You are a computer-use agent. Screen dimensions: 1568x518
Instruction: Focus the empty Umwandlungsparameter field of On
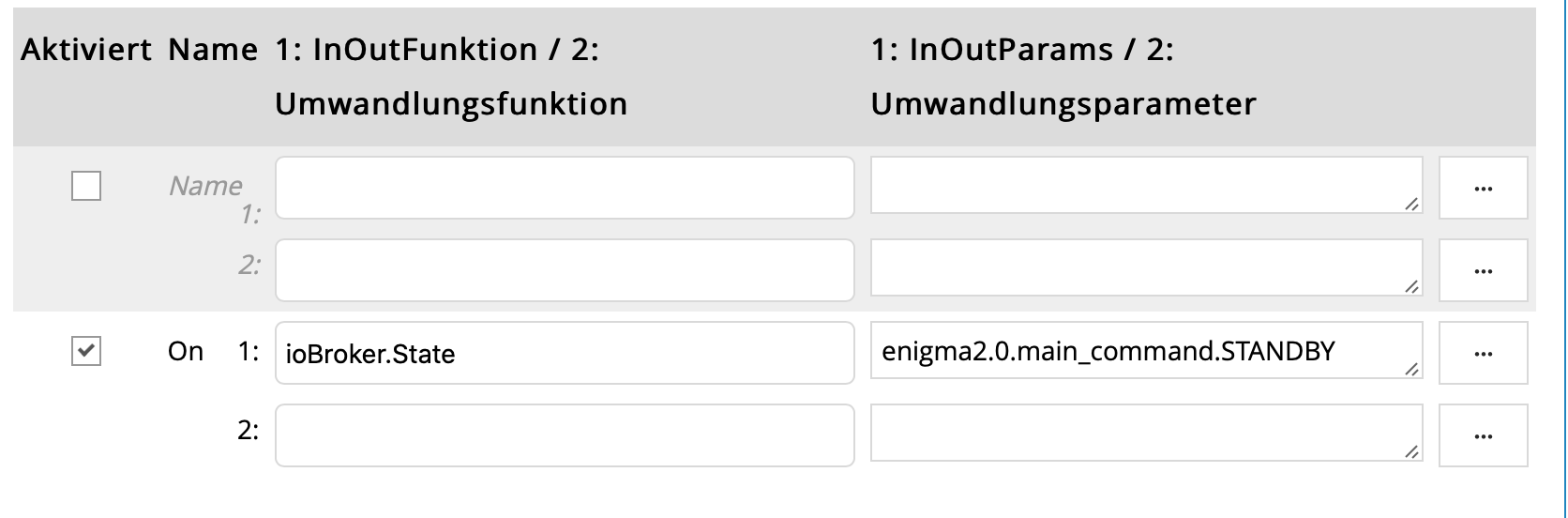[1146, 433]
